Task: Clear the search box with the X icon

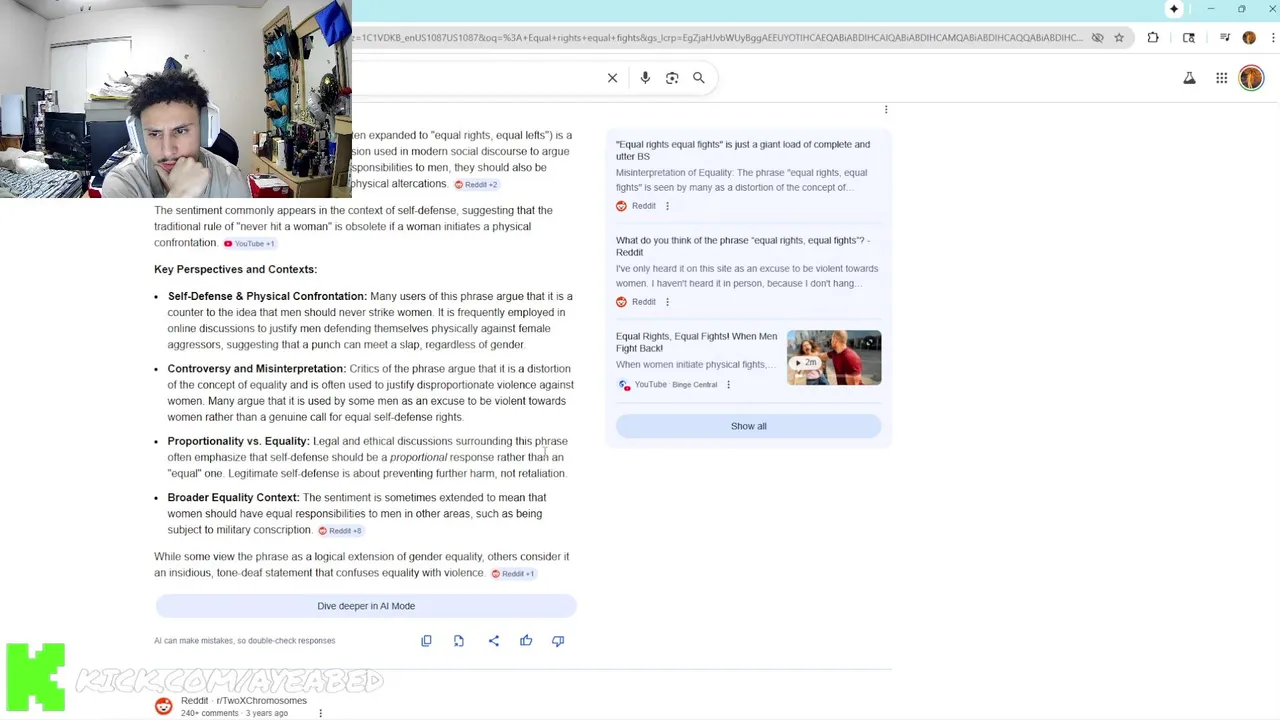Action: 613,78
